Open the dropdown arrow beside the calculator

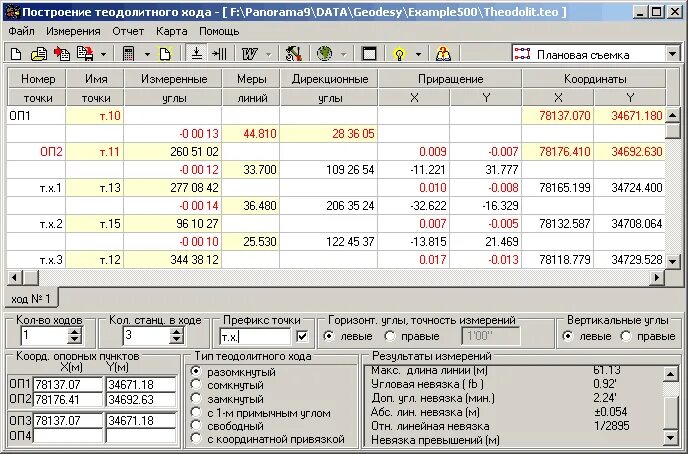click(147, 55)
